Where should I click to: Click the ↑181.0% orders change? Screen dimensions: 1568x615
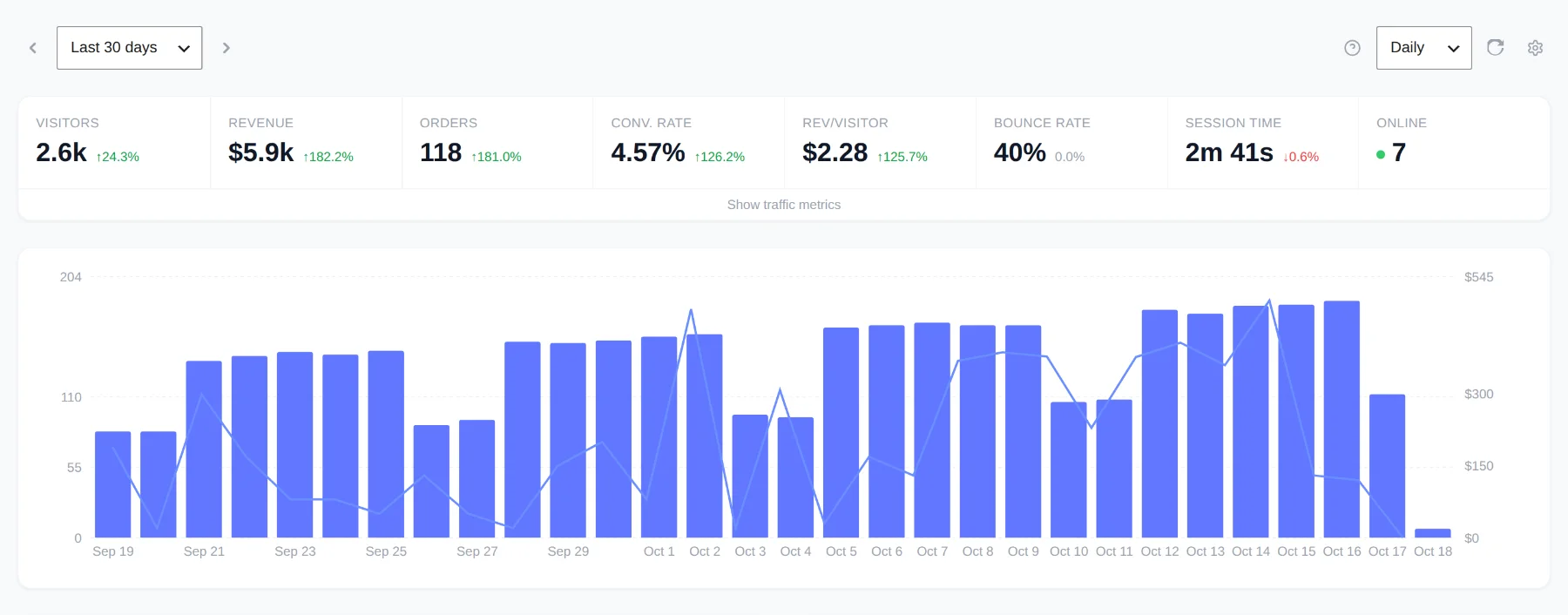coord(497,157)
